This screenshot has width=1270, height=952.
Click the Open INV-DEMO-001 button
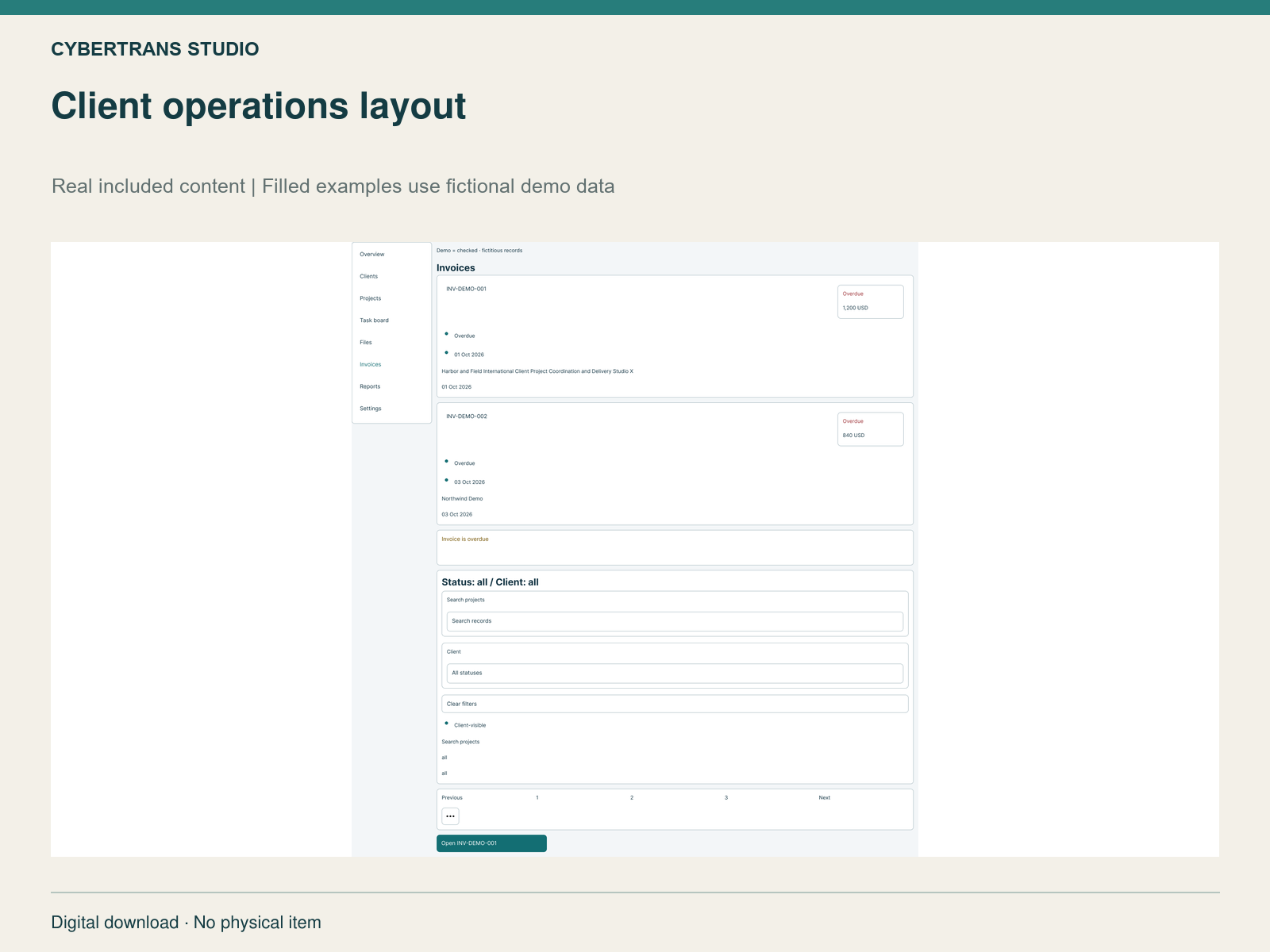(491, 843)
